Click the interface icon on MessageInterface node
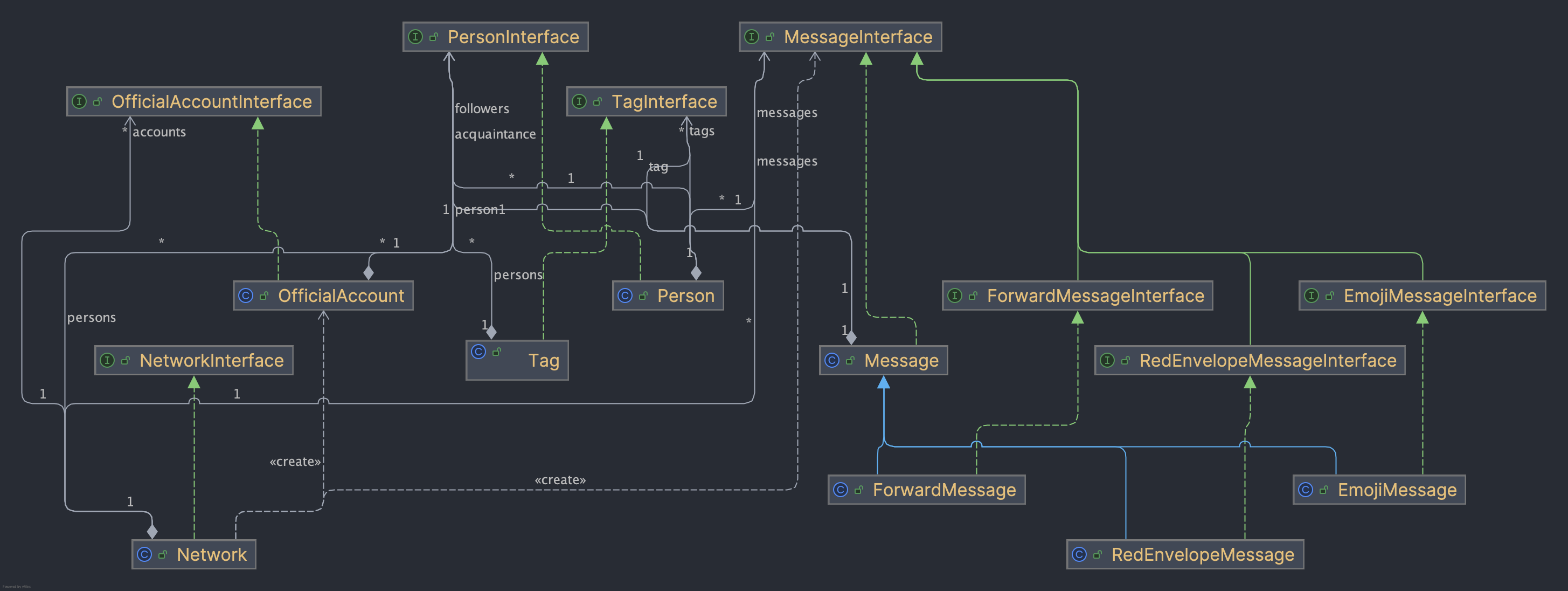This screenshot has height=591, width=1568. [752, 37]
